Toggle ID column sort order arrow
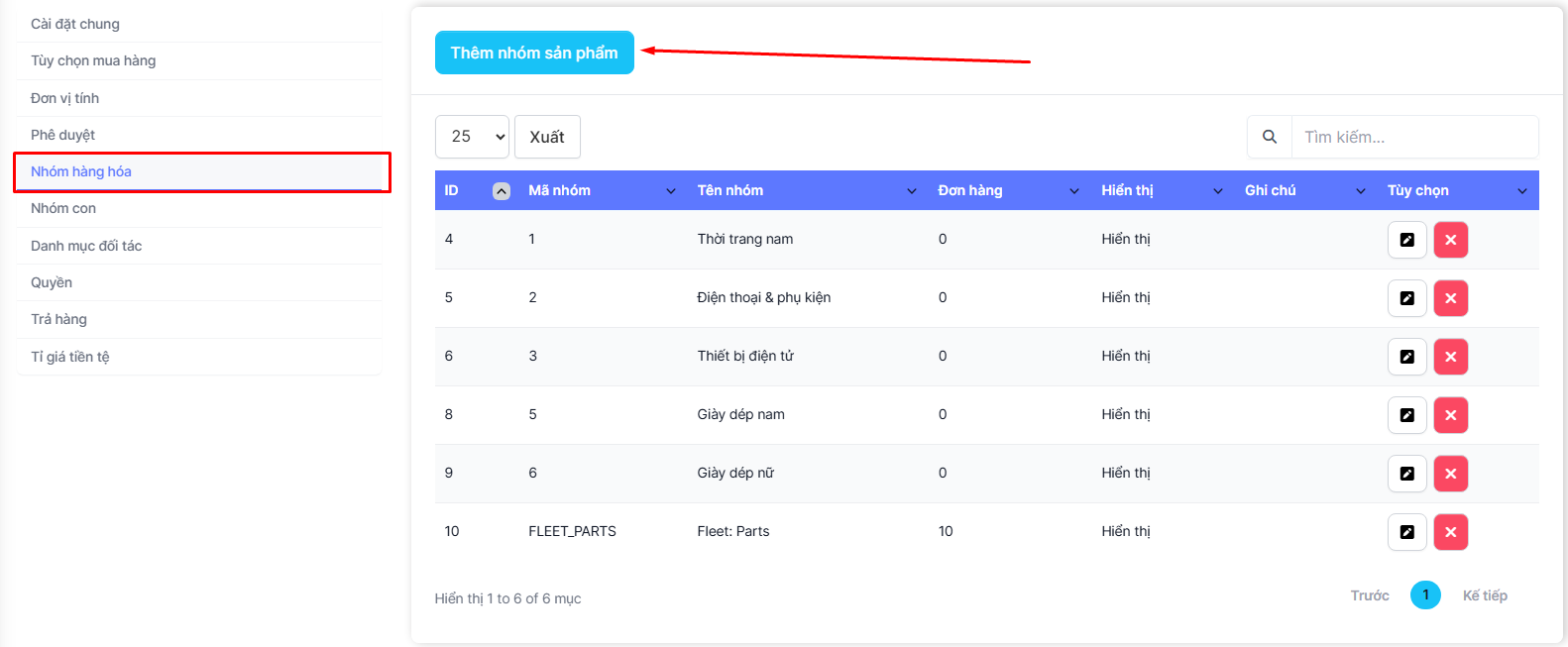Screen dimensions: 1568x647 (502, 191)
